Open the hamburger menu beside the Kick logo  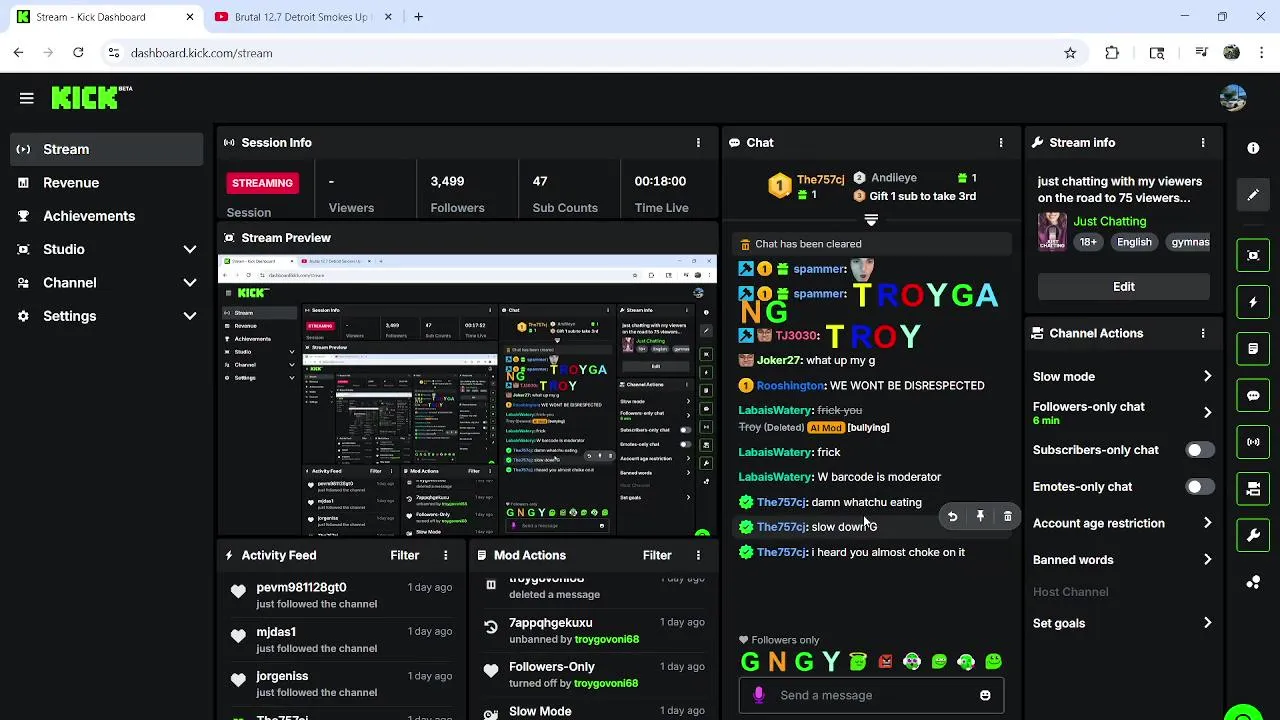click(27, 98)
